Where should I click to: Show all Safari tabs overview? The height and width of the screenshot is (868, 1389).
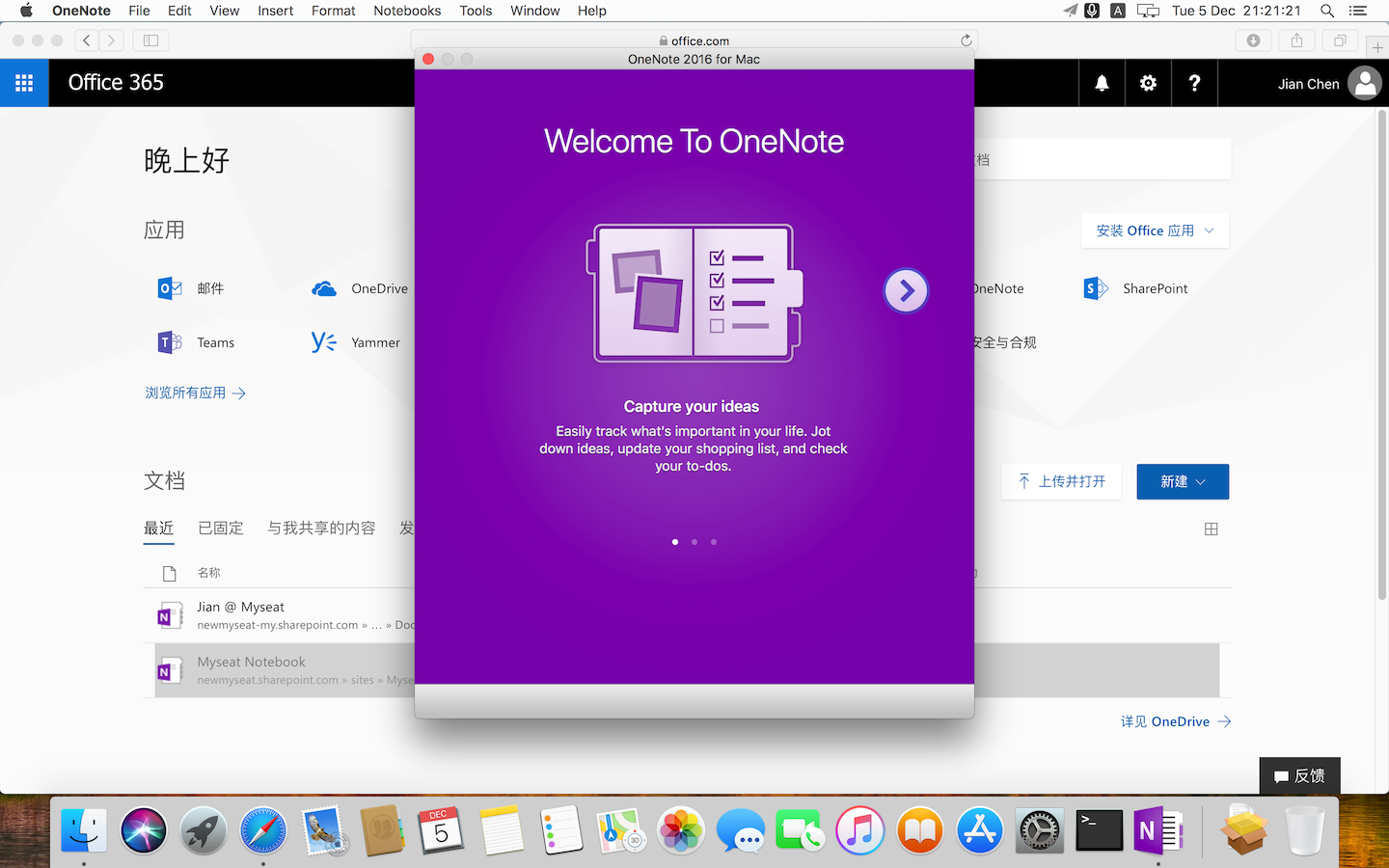click(x=1340, y=41)
